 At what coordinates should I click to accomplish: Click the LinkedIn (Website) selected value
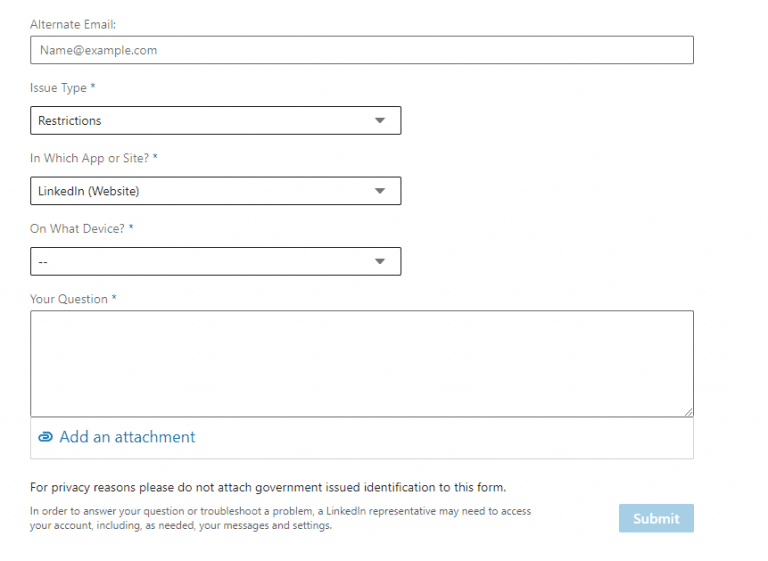[88, 191]
